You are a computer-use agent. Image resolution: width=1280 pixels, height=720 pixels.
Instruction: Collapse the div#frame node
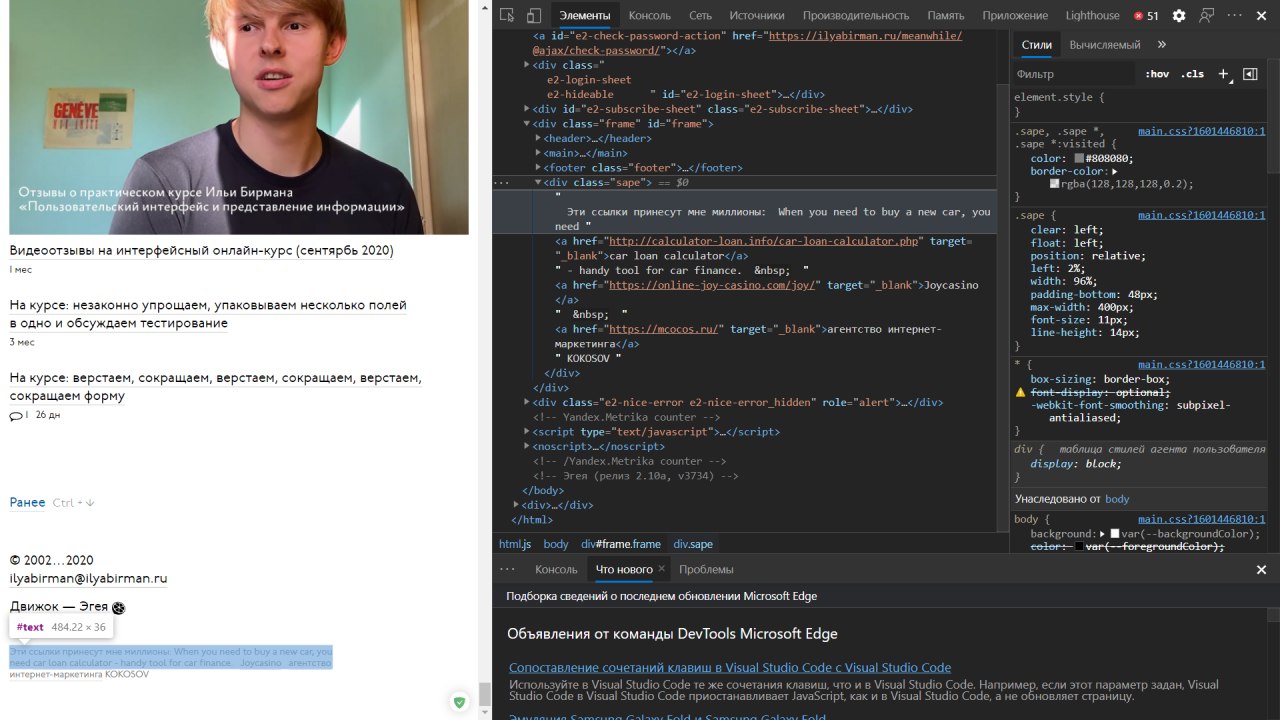coord(527,124)
